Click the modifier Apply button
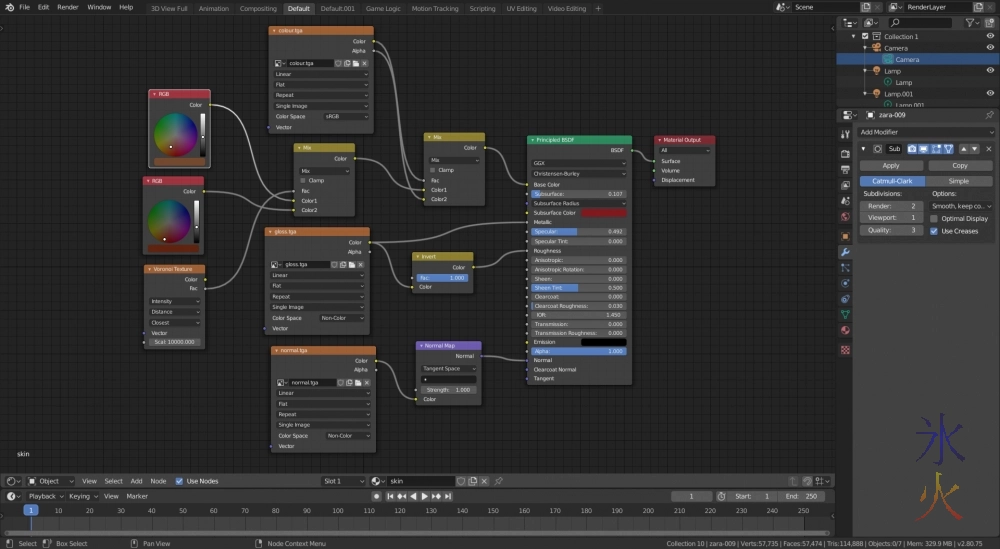The height and width of the screenshot is (549, 1000). (890, 166)
